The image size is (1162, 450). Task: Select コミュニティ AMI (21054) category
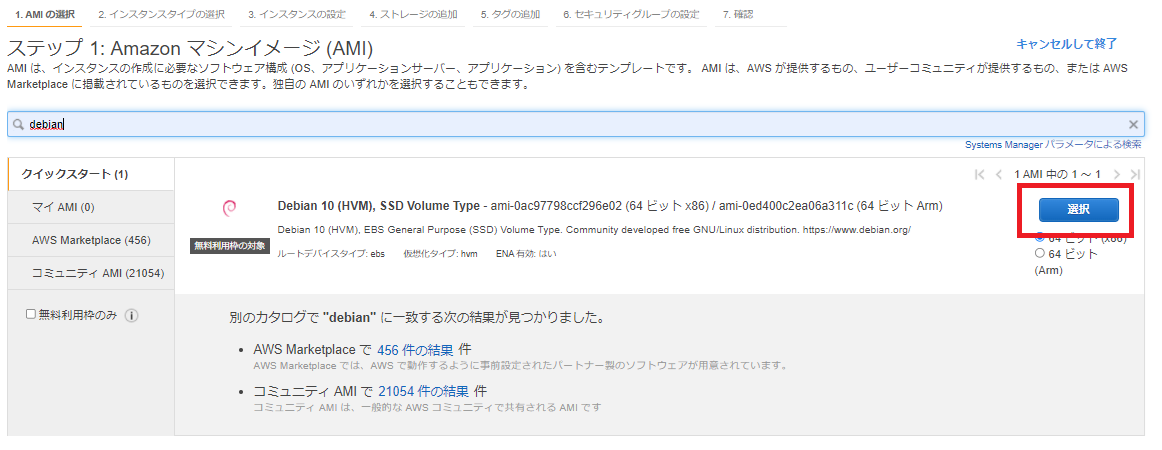tap(91, 273)
